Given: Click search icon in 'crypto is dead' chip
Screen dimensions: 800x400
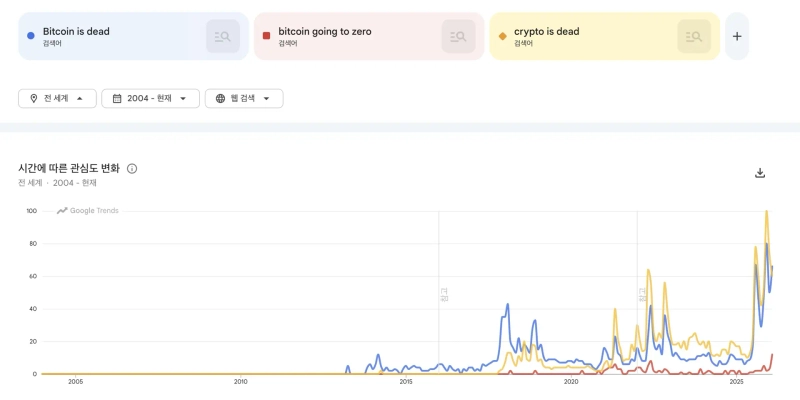Looking at the screenshot, I should pyautogui.click(x=694, y=37).
